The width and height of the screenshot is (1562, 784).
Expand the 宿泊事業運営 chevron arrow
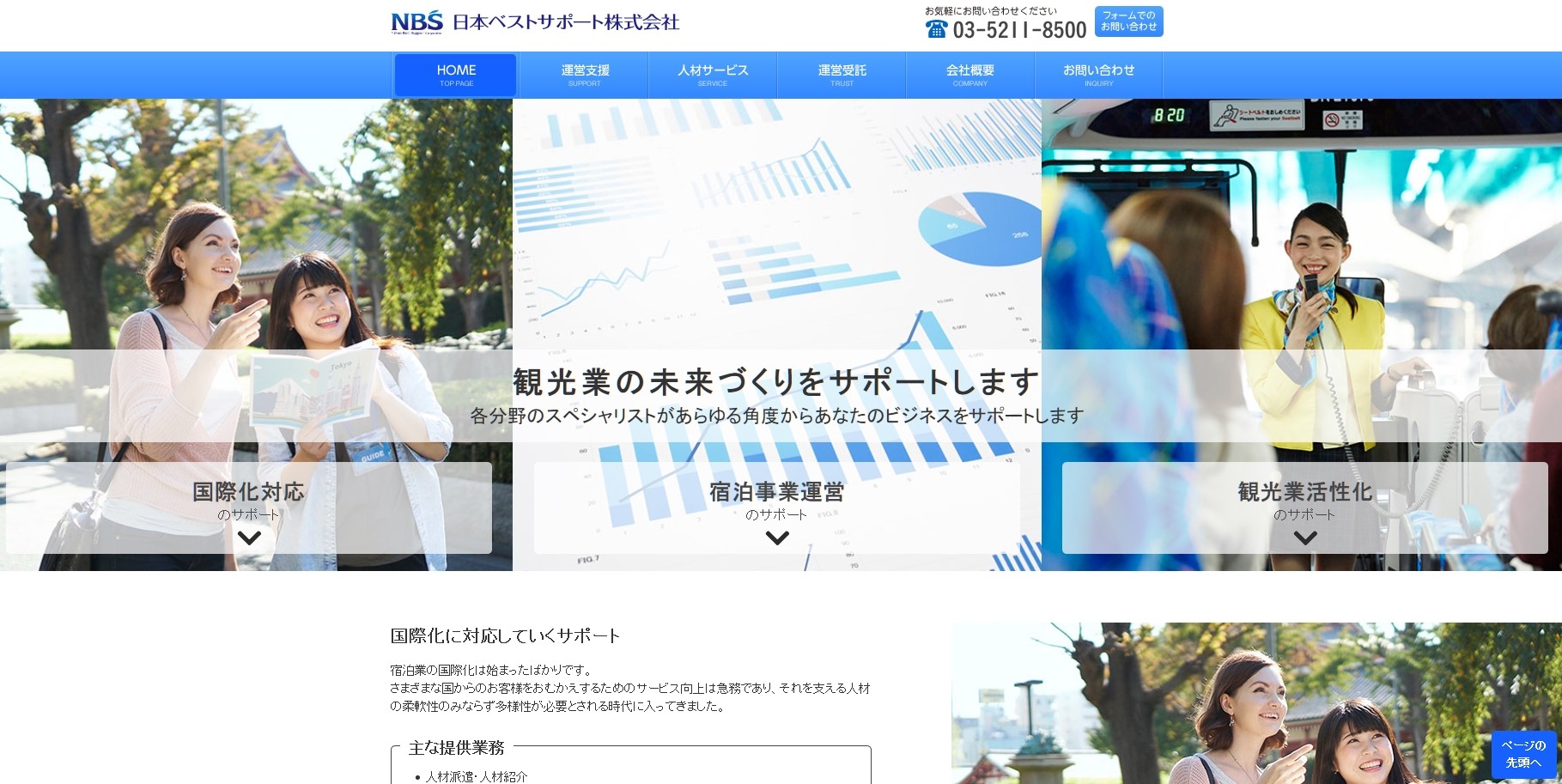[777, 538]
